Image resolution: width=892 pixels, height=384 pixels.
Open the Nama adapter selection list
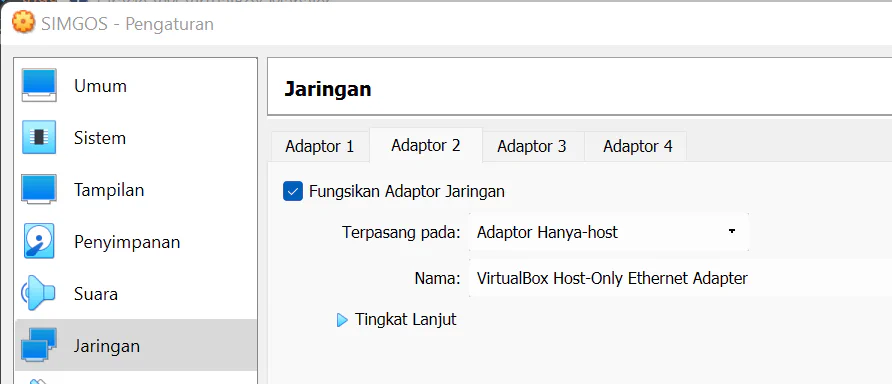coord(680,278)
